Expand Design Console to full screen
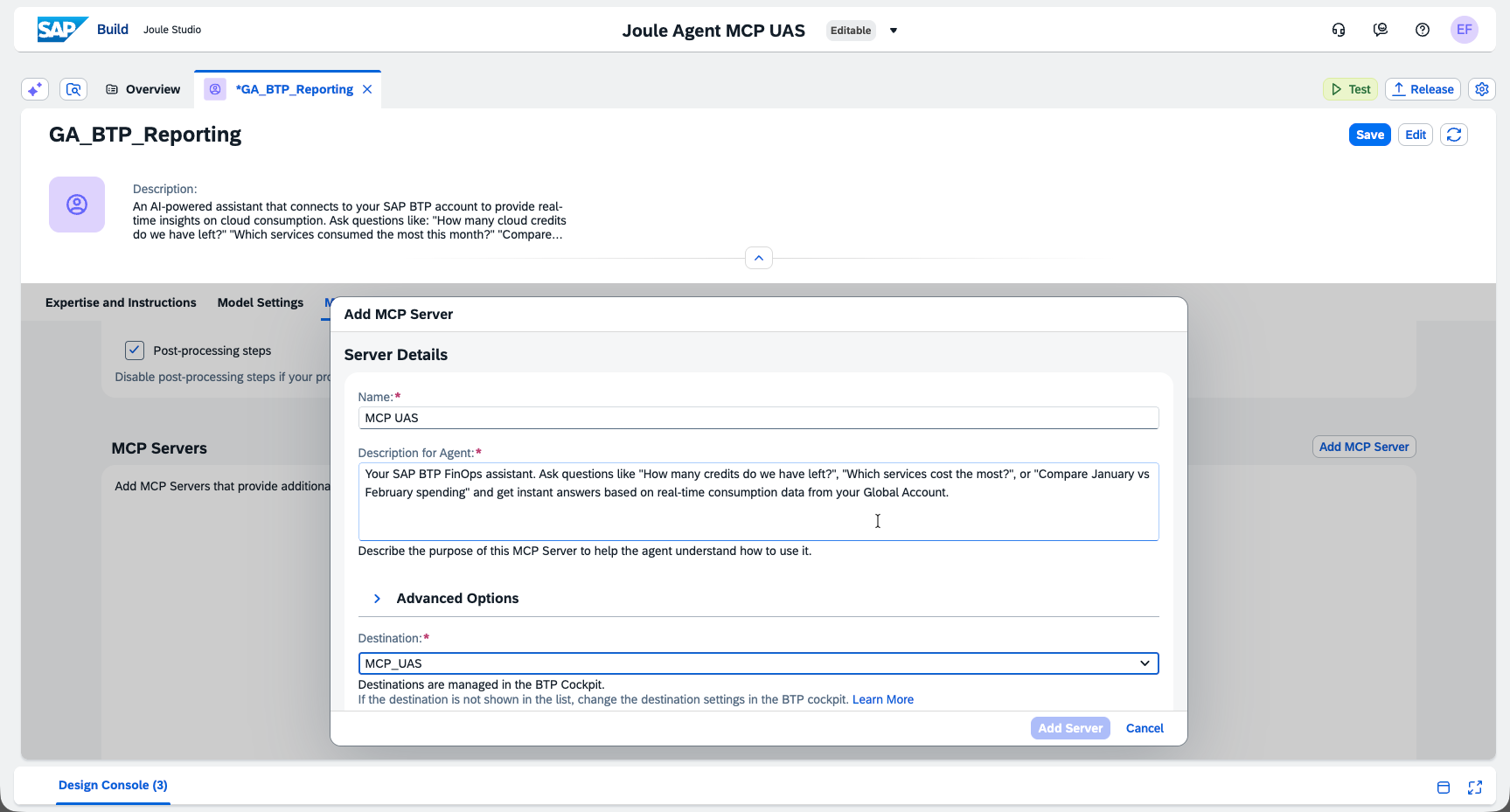 point(1475,788)
